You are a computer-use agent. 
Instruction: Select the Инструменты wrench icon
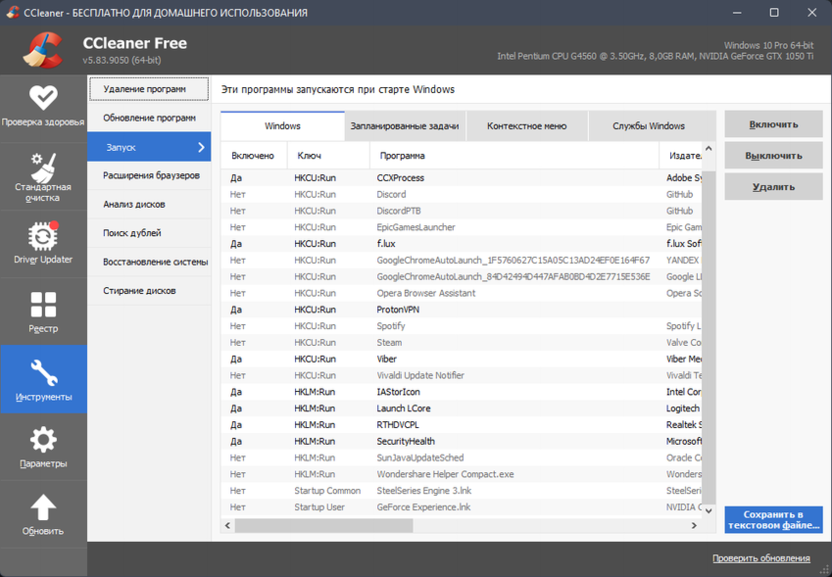pos(43,372)
